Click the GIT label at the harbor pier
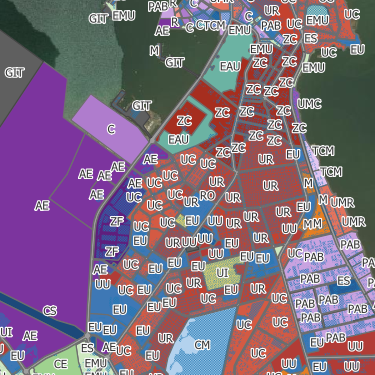Image resolution: width=375 pixels, height=375 pixels. 142,106
